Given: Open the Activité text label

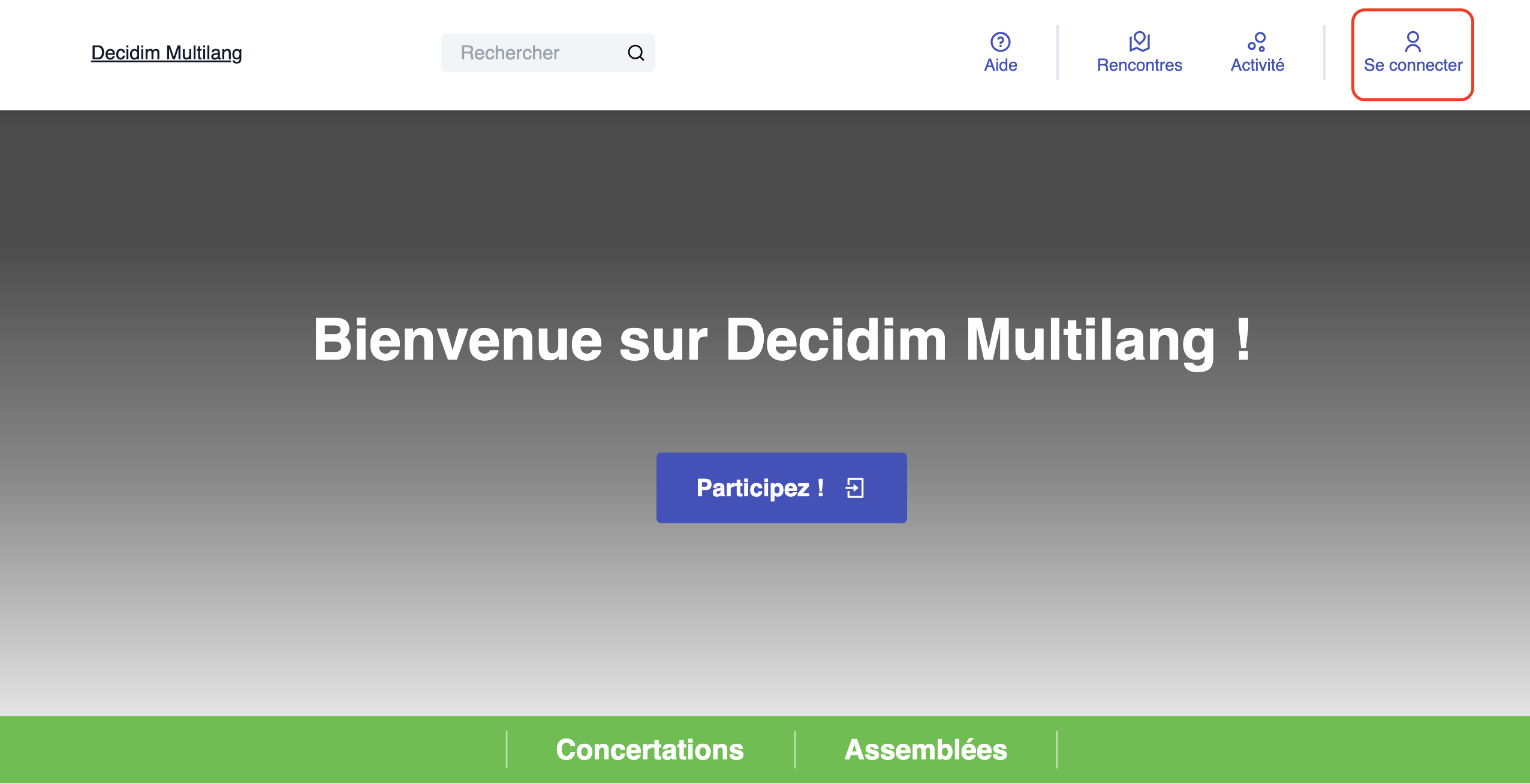Looking at the screenshot, I should pyautogui.click(x=1257, y=65).
